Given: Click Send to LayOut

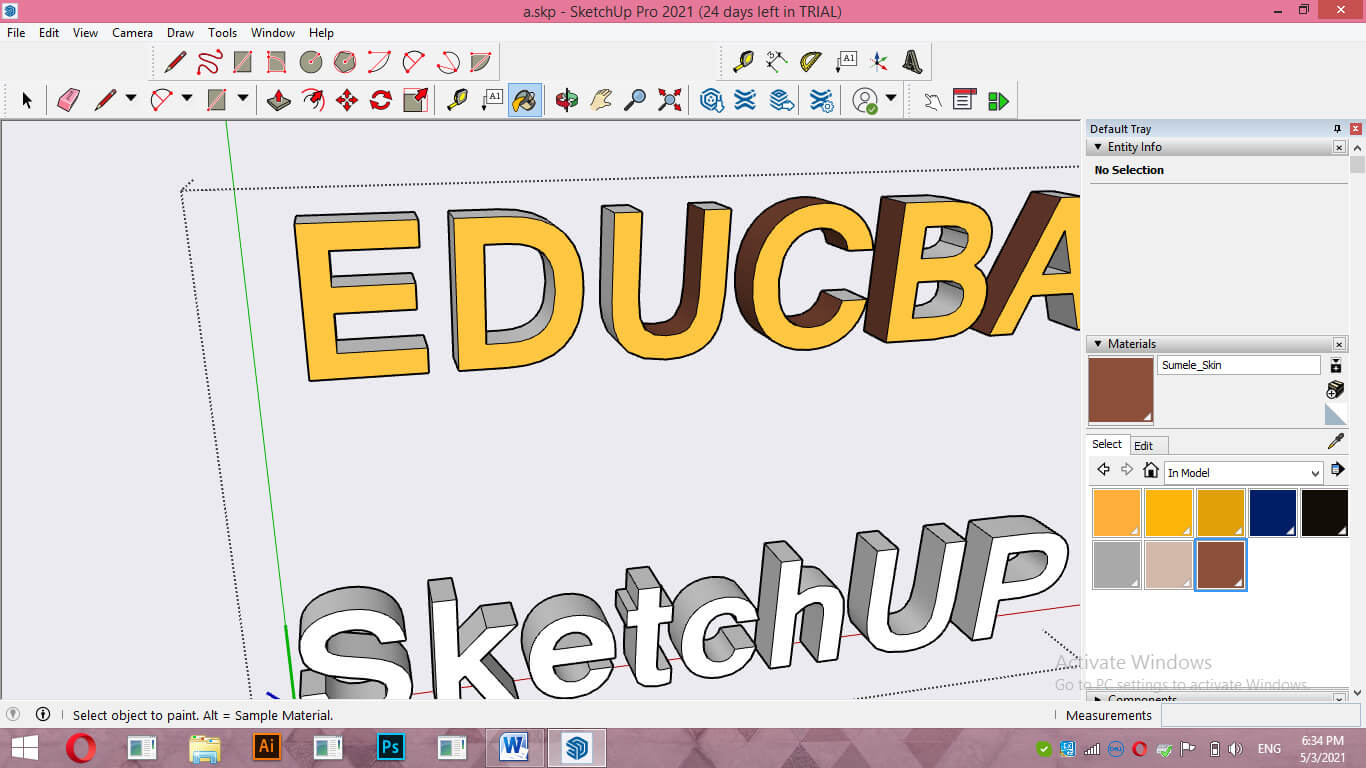Looking at the screenshot, I should click(782, 100).
